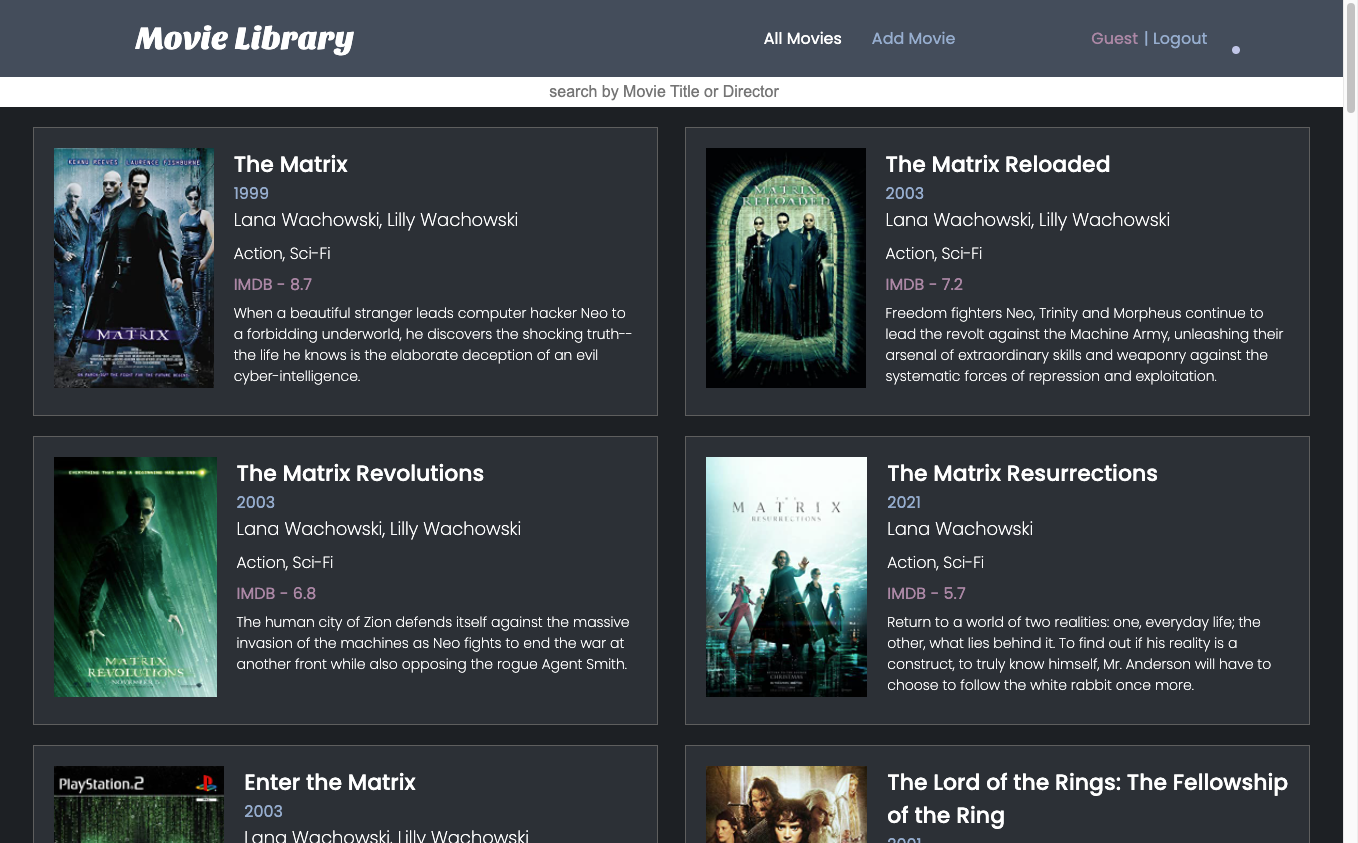
Task: Click 'Action, Sci-Fi' genre in Matrix Reloaded card
Action: [933, 254]
